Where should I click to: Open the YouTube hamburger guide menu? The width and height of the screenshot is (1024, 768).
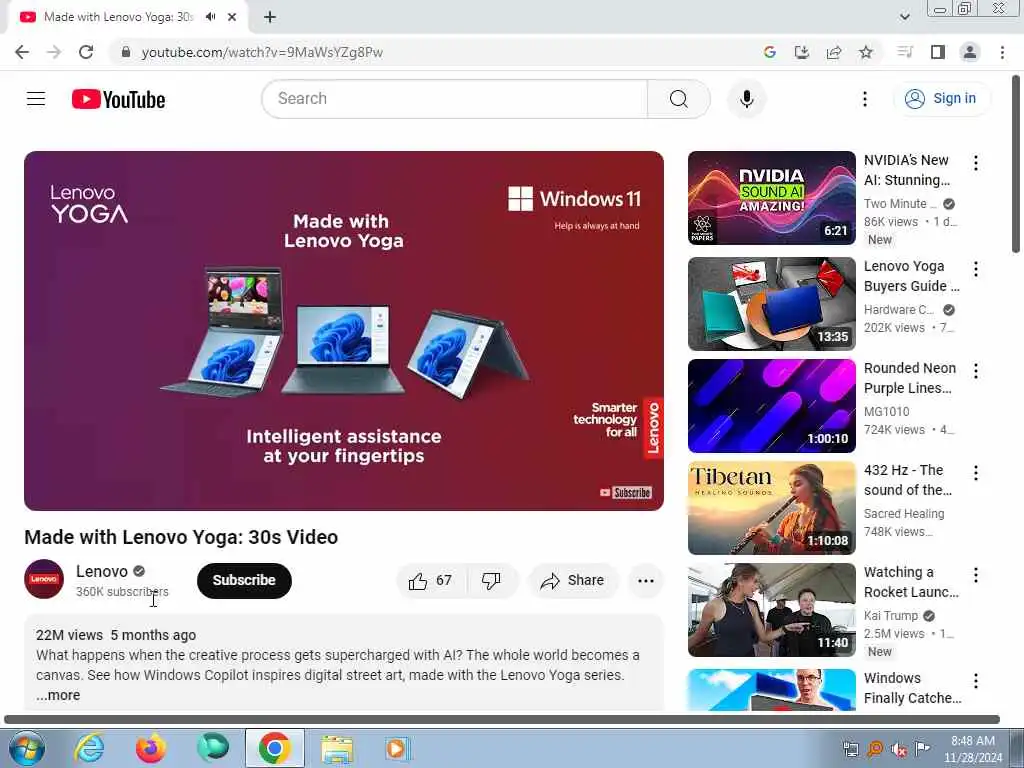pos(36,99)
